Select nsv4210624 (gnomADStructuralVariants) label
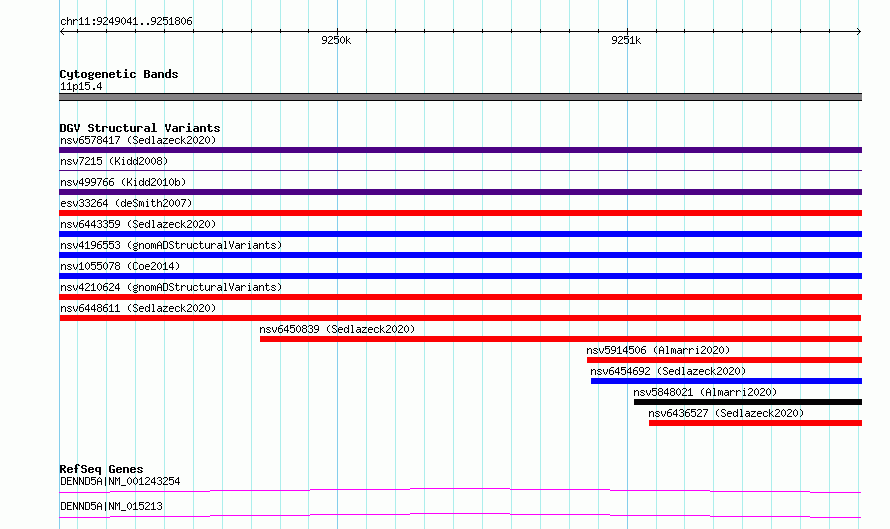Viewport: 890px width, 529px height. click(x=171, y=287)
